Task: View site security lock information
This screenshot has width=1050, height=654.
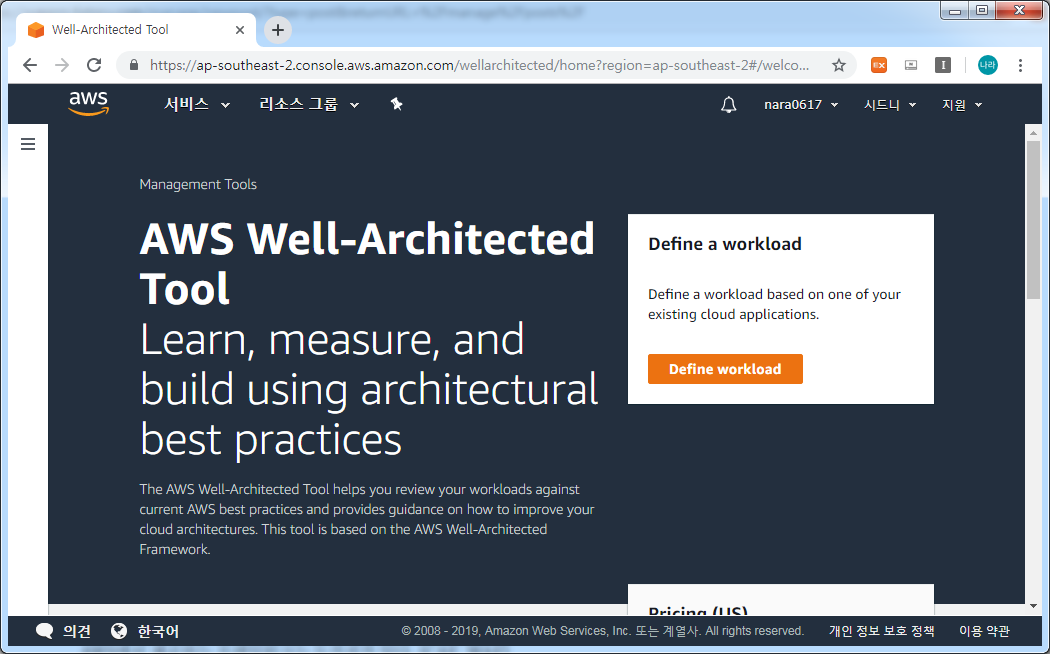Action: [134, 65]
